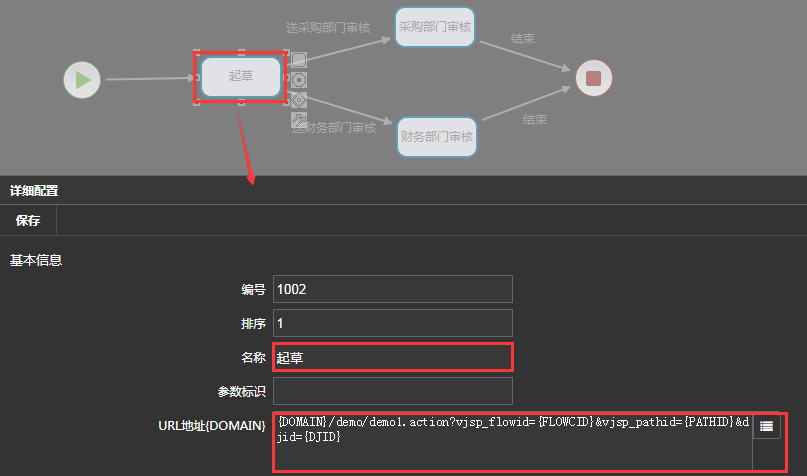Click into the 名称 field showing 起草

pyautogui.click(x=392, y=357)
